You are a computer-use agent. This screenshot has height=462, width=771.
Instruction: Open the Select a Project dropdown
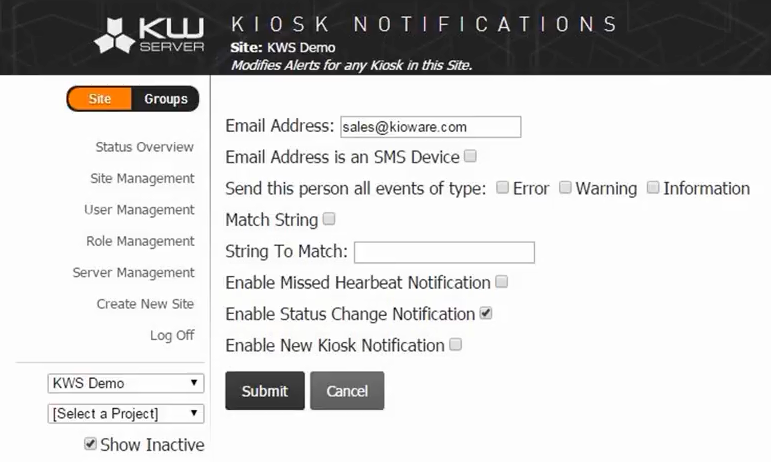(126, 413)
